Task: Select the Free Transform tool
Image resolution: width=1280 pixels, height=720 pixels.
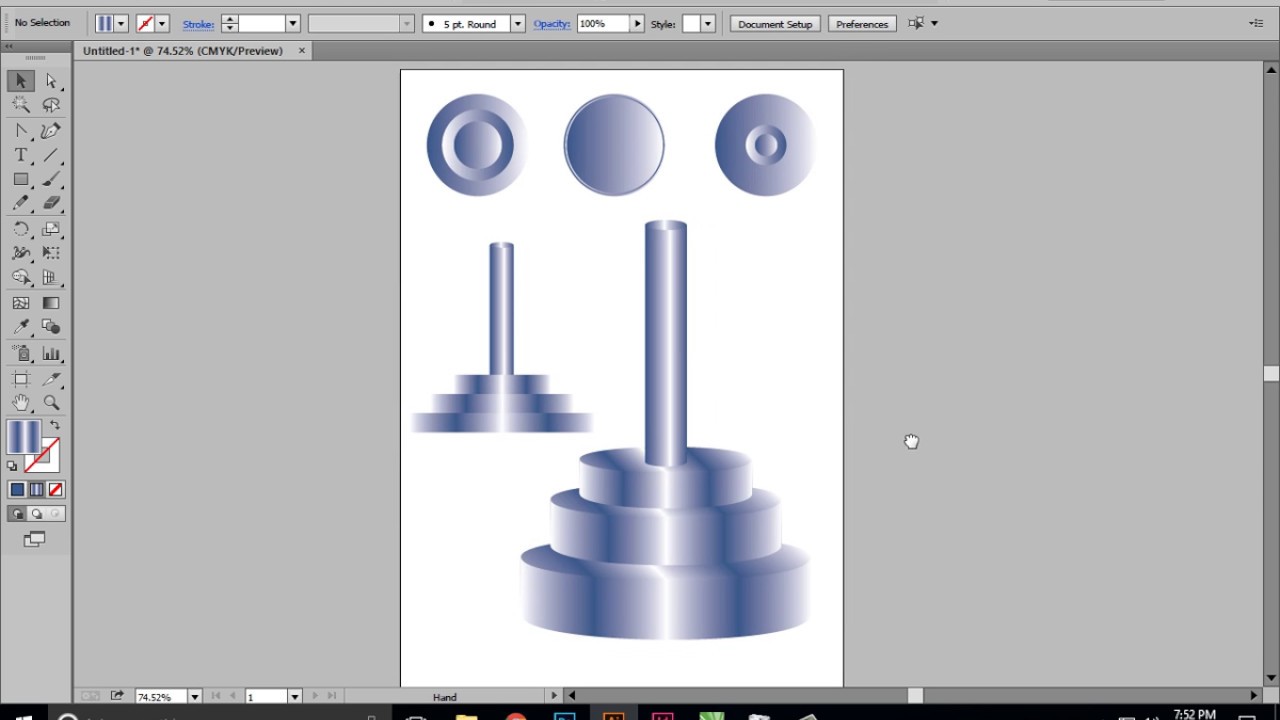Action: (51, 253)
